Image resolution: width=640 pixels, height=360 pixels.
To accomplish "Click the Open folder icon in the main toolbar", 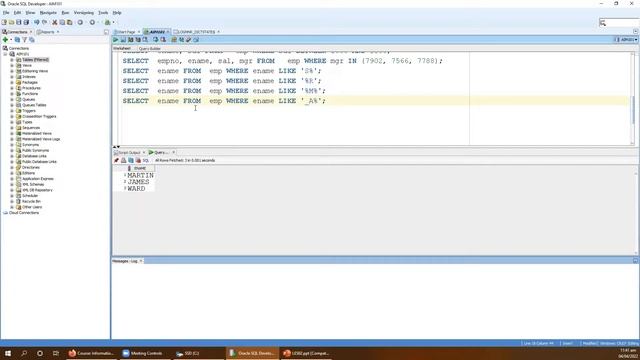I will (11, 22).
